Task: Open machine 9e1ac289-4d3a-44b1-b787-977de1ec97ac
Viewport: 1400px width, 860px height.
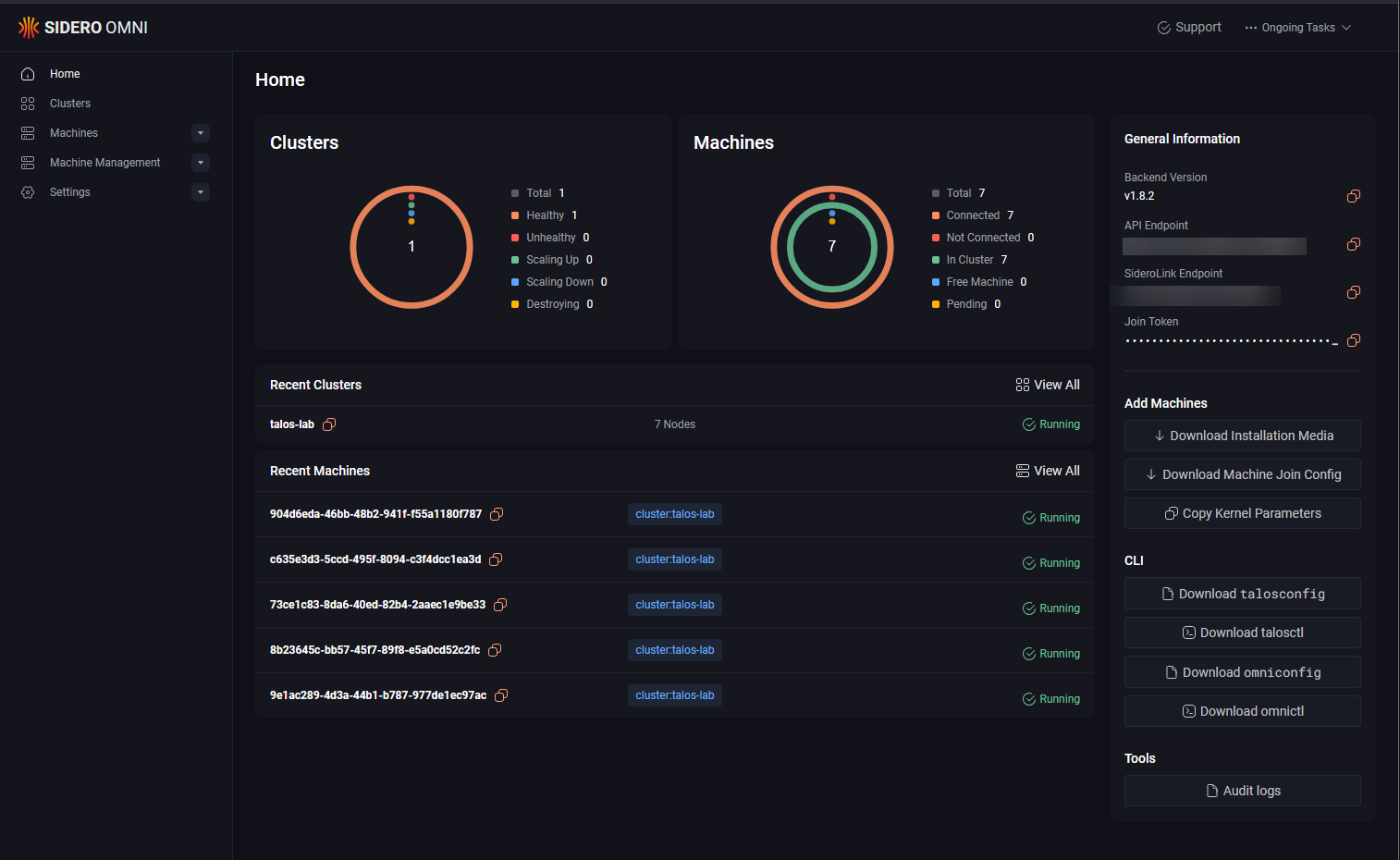Action: 378,695
